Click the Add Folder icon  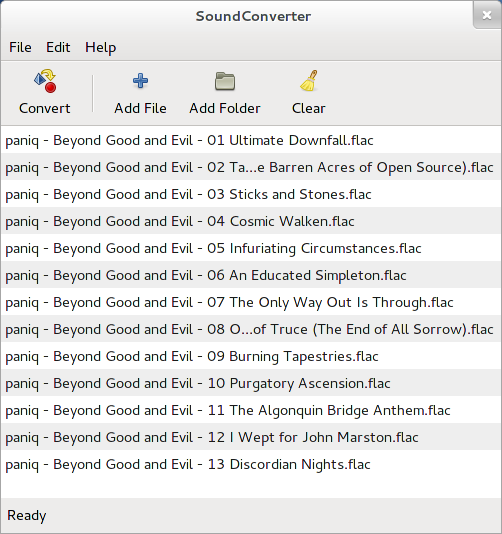(225, 81)
